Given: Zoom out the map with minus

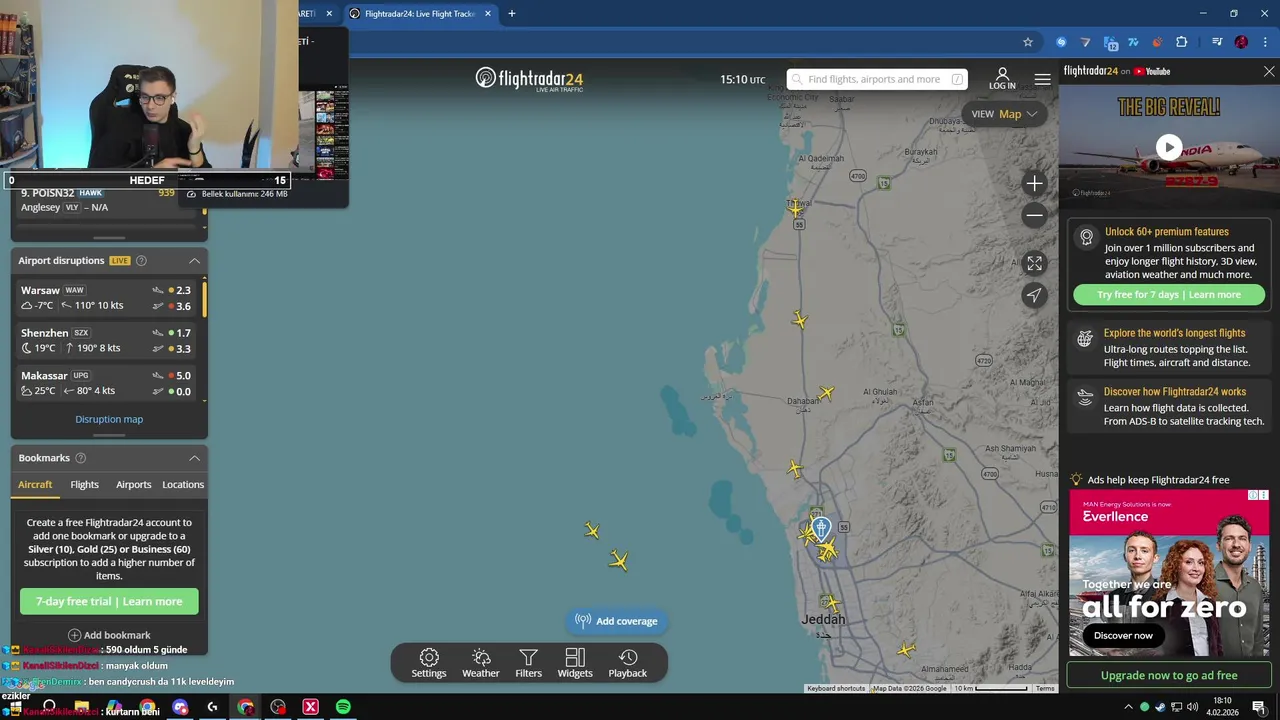Looking at the screenshot, I should [1034, 215].
